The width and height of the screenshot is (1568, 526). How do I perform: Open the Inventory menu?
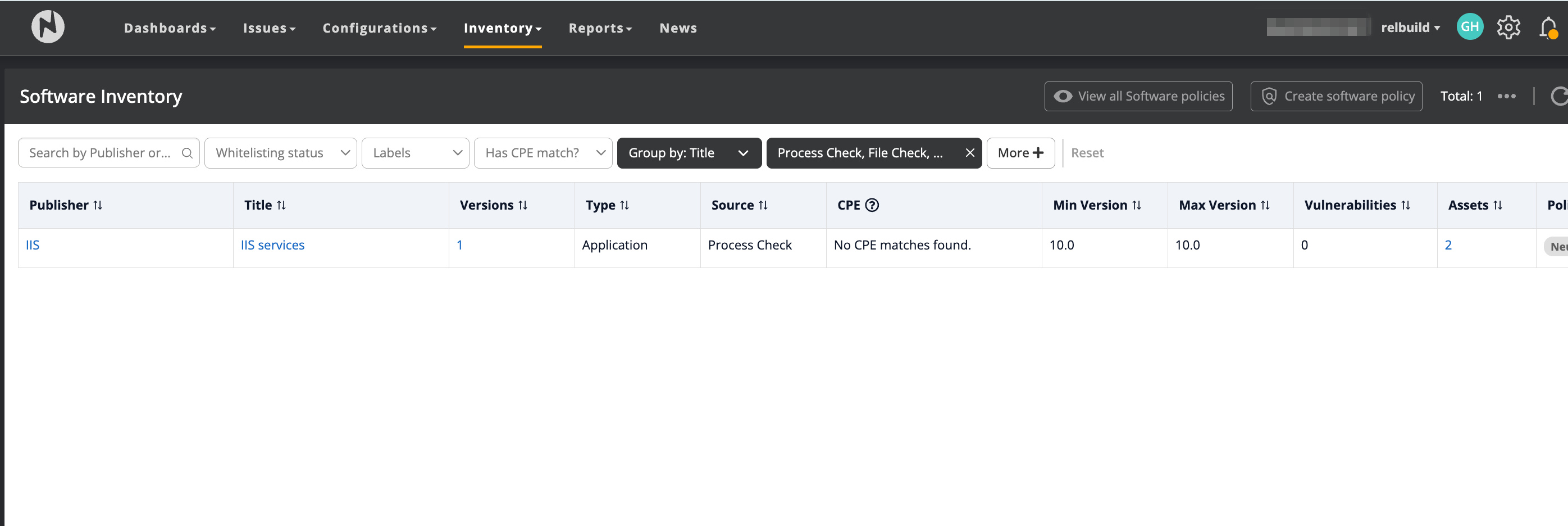click(502, 28)
